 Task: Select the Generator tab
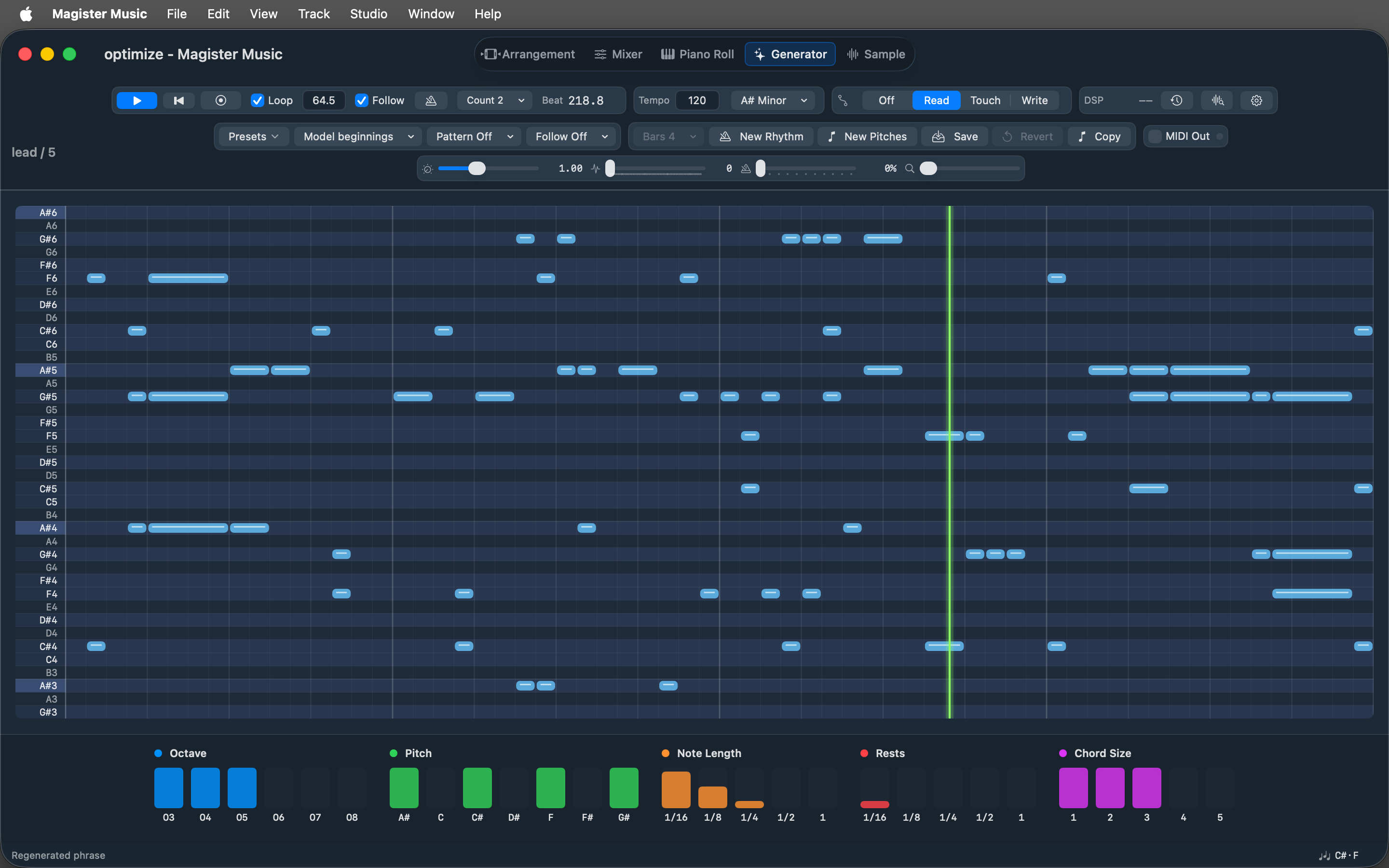coord(790,54)
